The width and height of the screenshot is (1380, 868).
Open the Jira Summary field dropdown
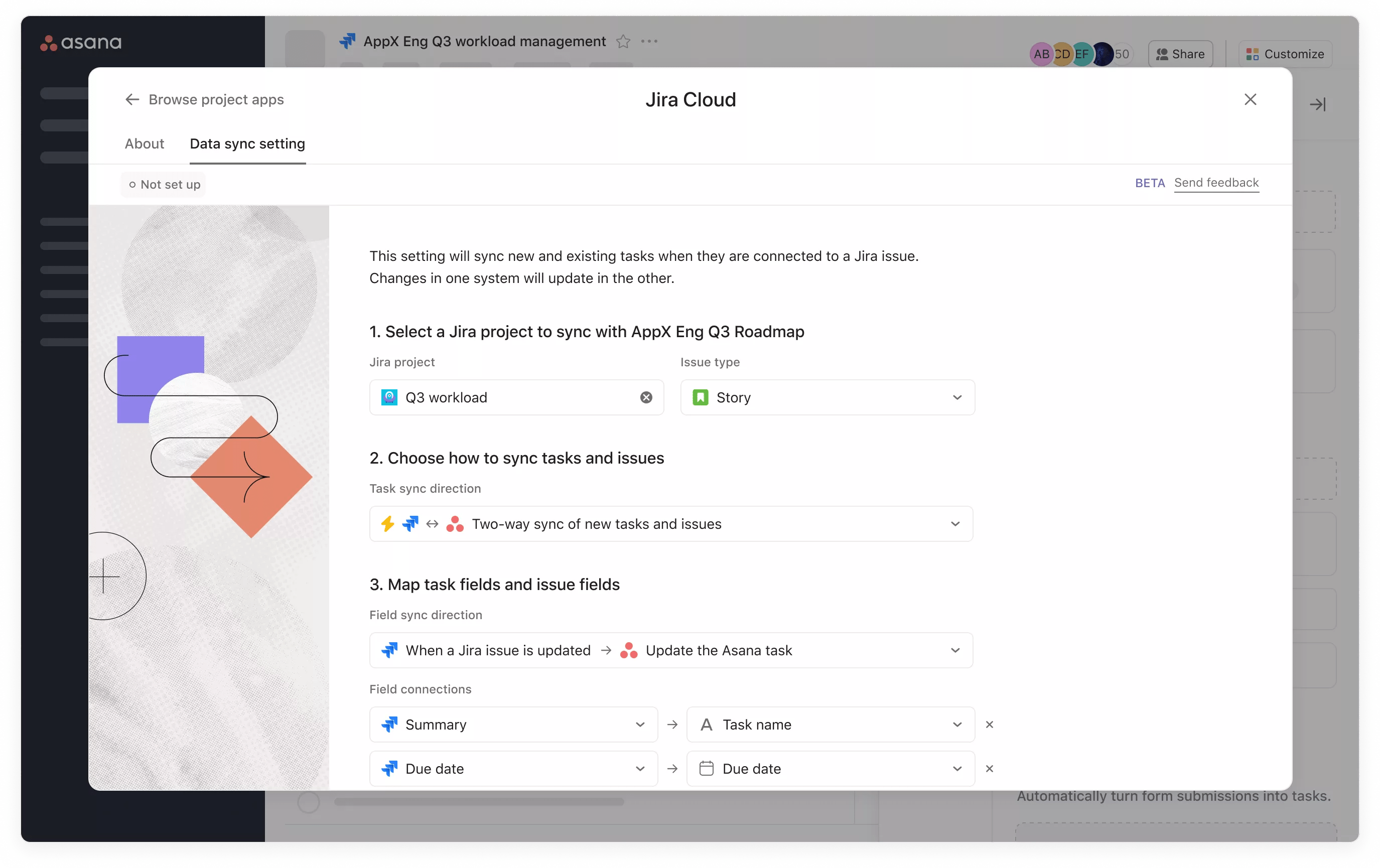pos(513,725)
